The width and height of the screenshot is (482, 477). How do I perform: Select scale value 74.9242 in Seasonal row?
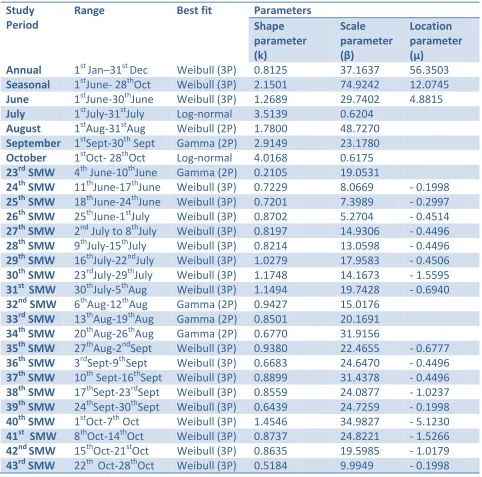pyautogui.click(x=359, y=85)
